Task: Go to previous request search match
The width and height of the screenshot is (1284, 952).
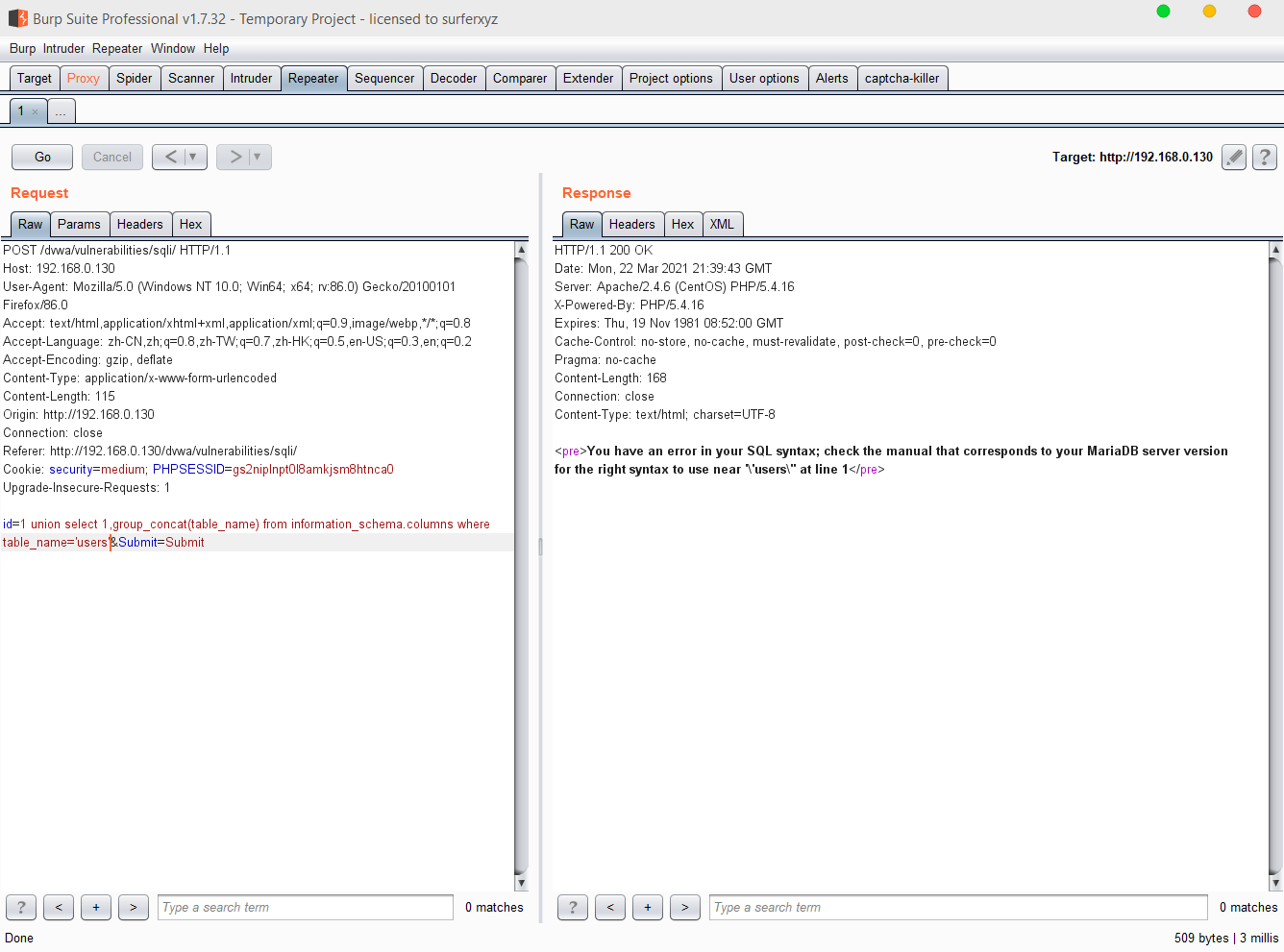Action: [59, 907]
